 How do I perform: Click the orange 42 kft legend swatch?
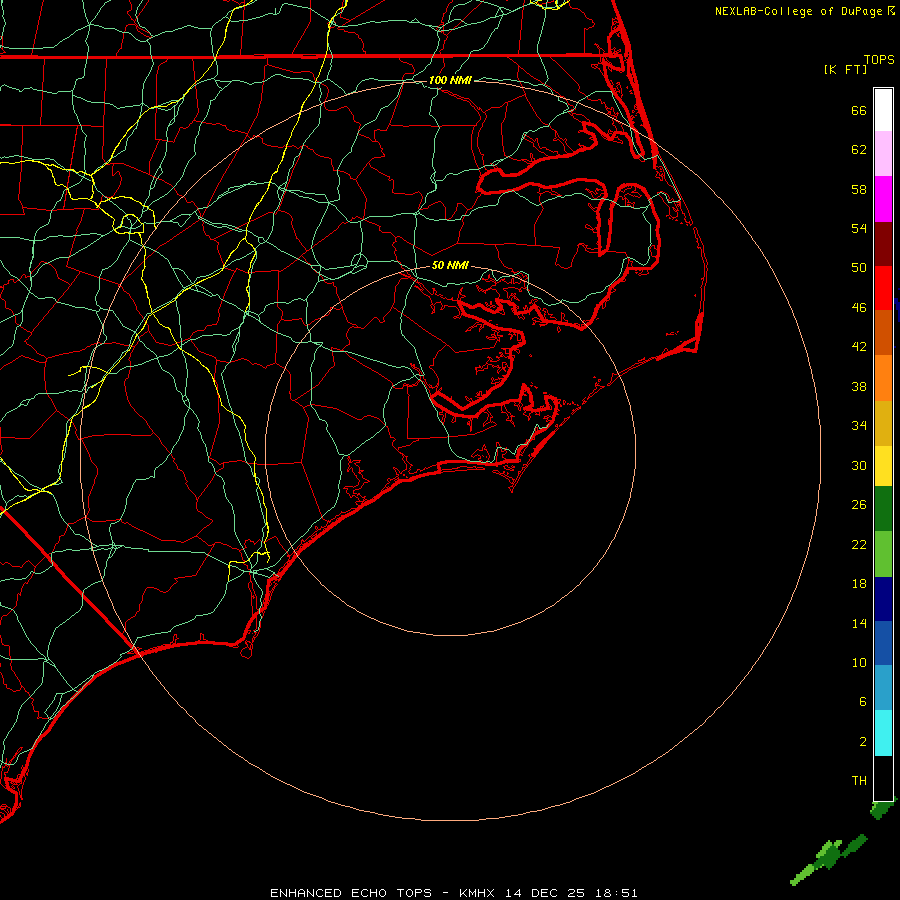883,378
